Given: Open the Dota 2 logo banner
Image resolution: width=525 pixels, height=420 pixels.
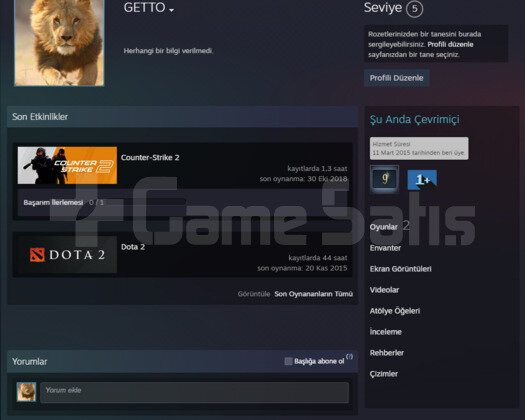Looking at the screenshot, I should pos(67,255).
